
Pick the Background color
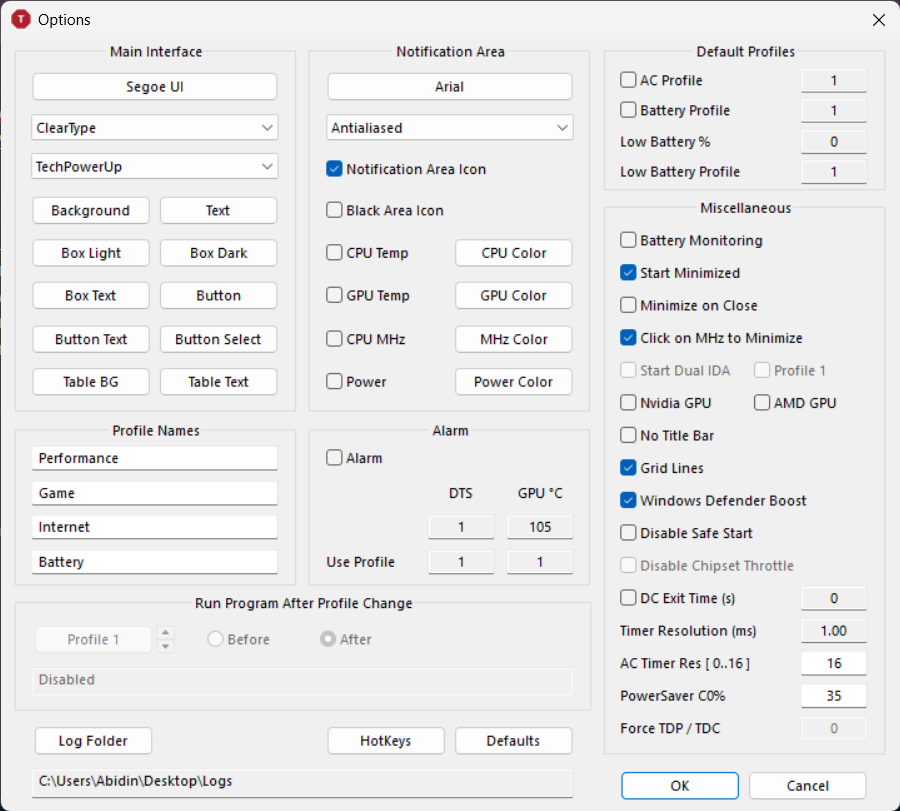[91, 211]
